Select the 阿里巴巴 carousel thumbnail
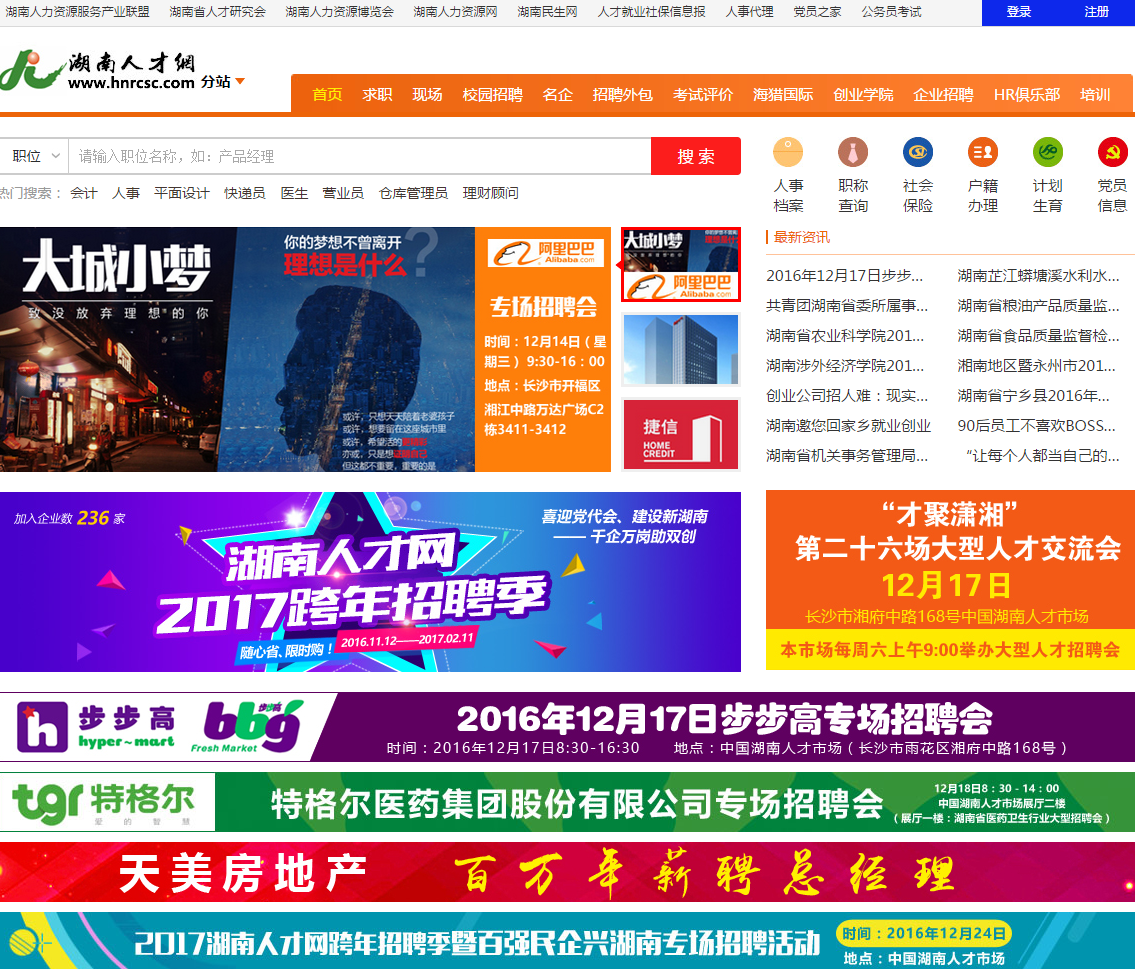 coord(680,264)
